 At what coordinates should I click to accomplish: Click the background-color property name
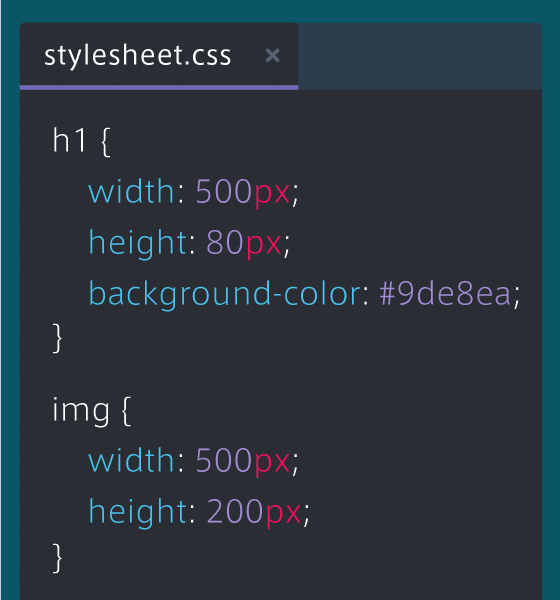(225, 294)
